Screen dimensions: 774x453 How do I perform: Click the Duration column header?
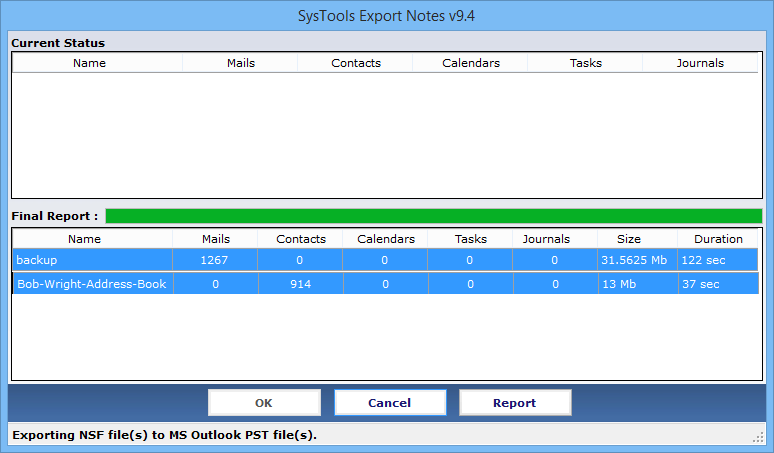(x=718, y=239)
